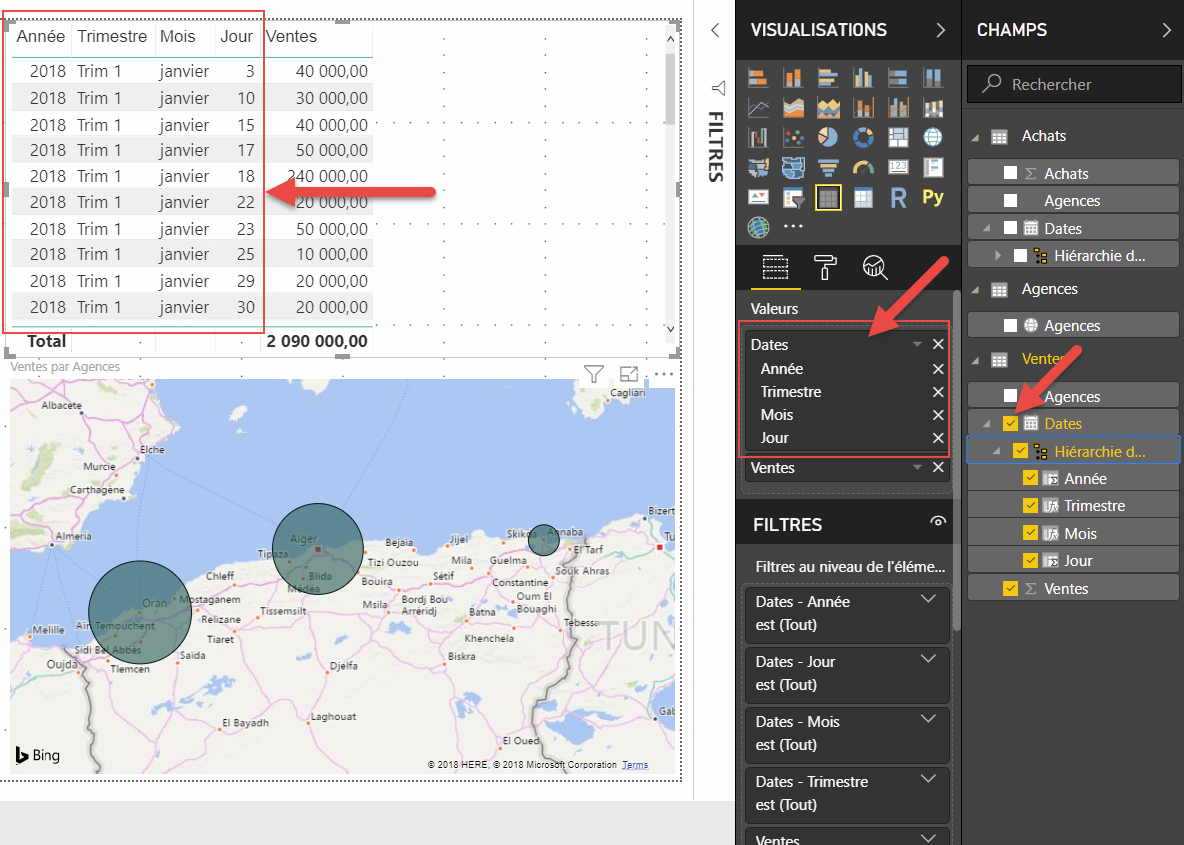The image size is (1184, 845).
Task: Expand Dates - Jour filter card
Action: pyautogui.click(x=929, y=658)
